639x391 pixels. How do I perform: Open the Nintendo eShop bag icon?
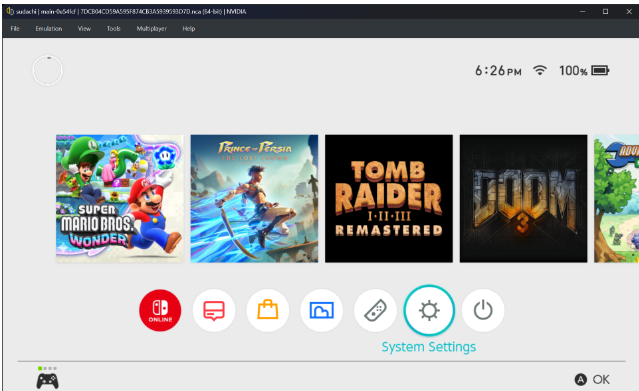point(268,310)
